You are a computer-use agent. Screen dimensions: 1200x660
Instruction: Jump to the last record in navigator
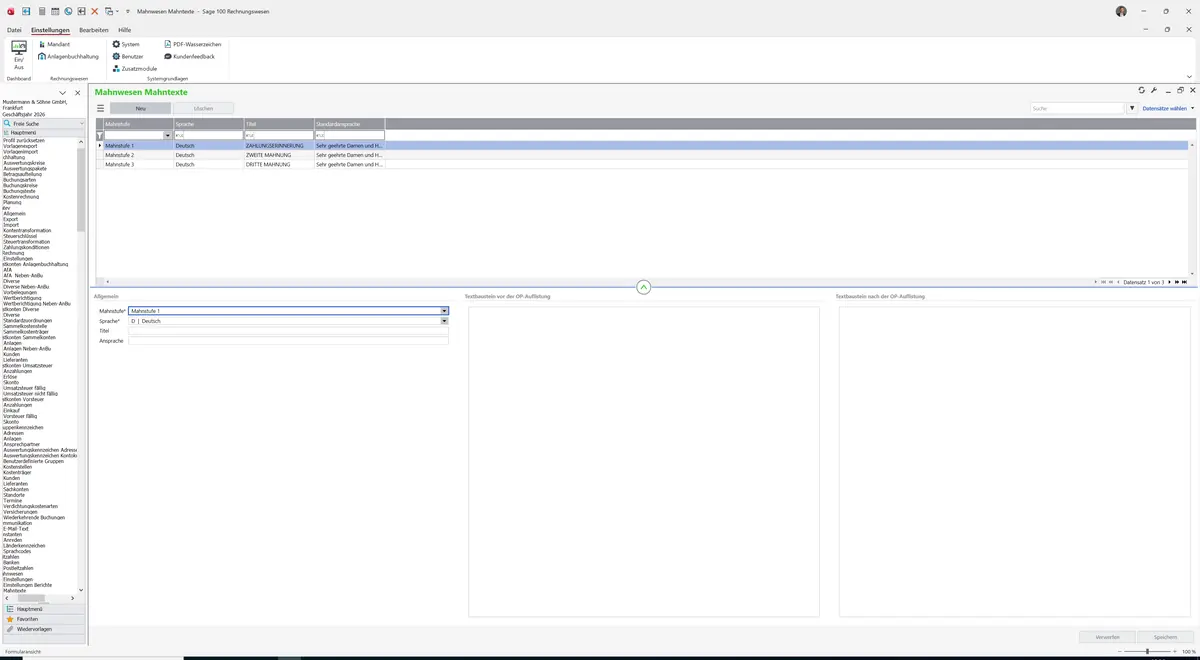(x=1184, y=282)
